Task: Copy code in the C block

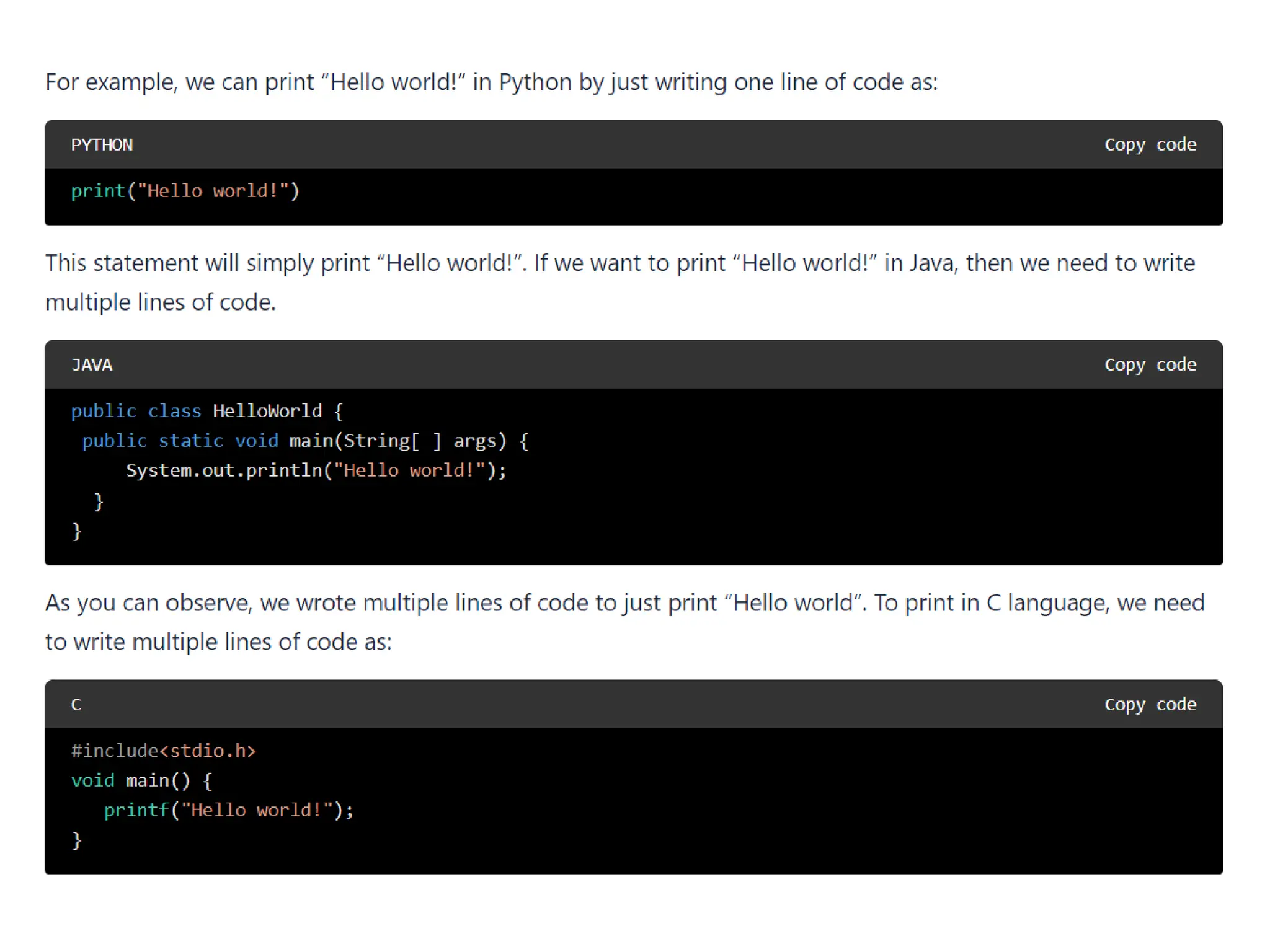Action: point(1150,704)
